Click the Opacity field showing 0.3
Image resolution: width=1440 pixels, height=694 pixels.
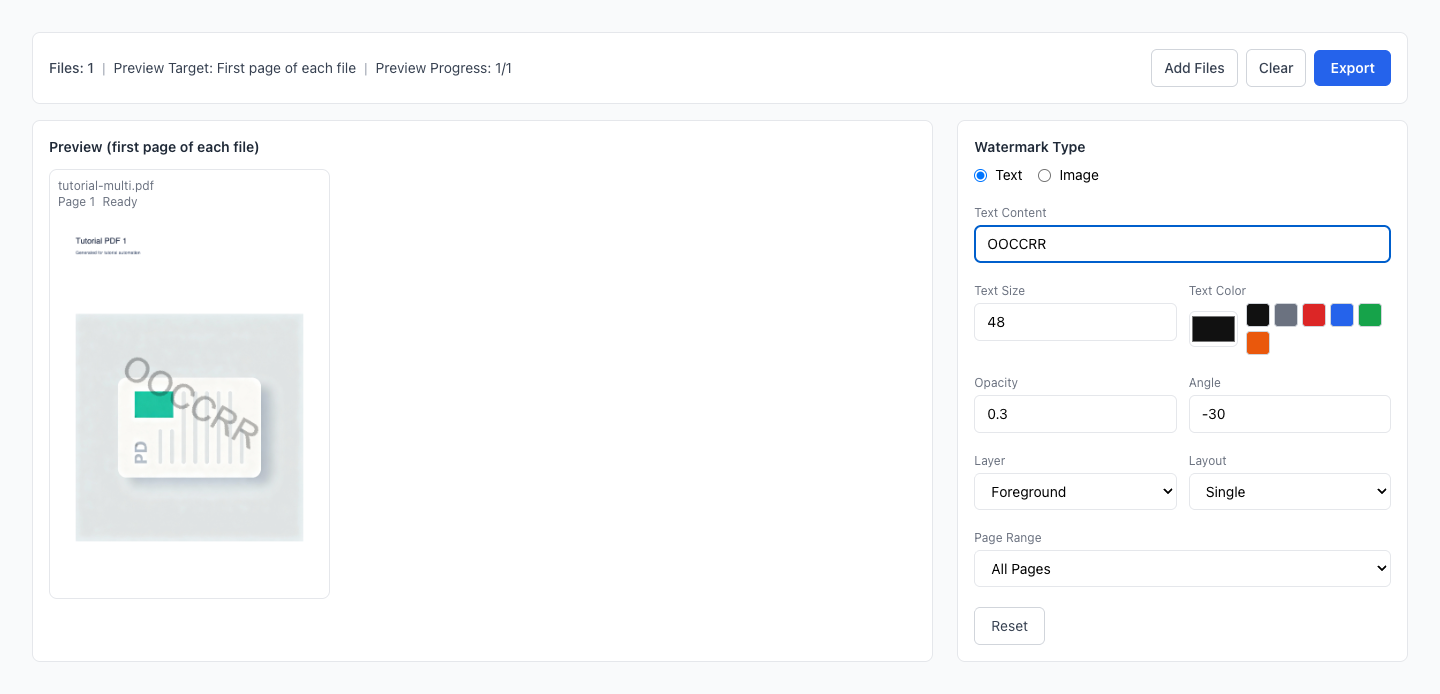pos(1075,414)
